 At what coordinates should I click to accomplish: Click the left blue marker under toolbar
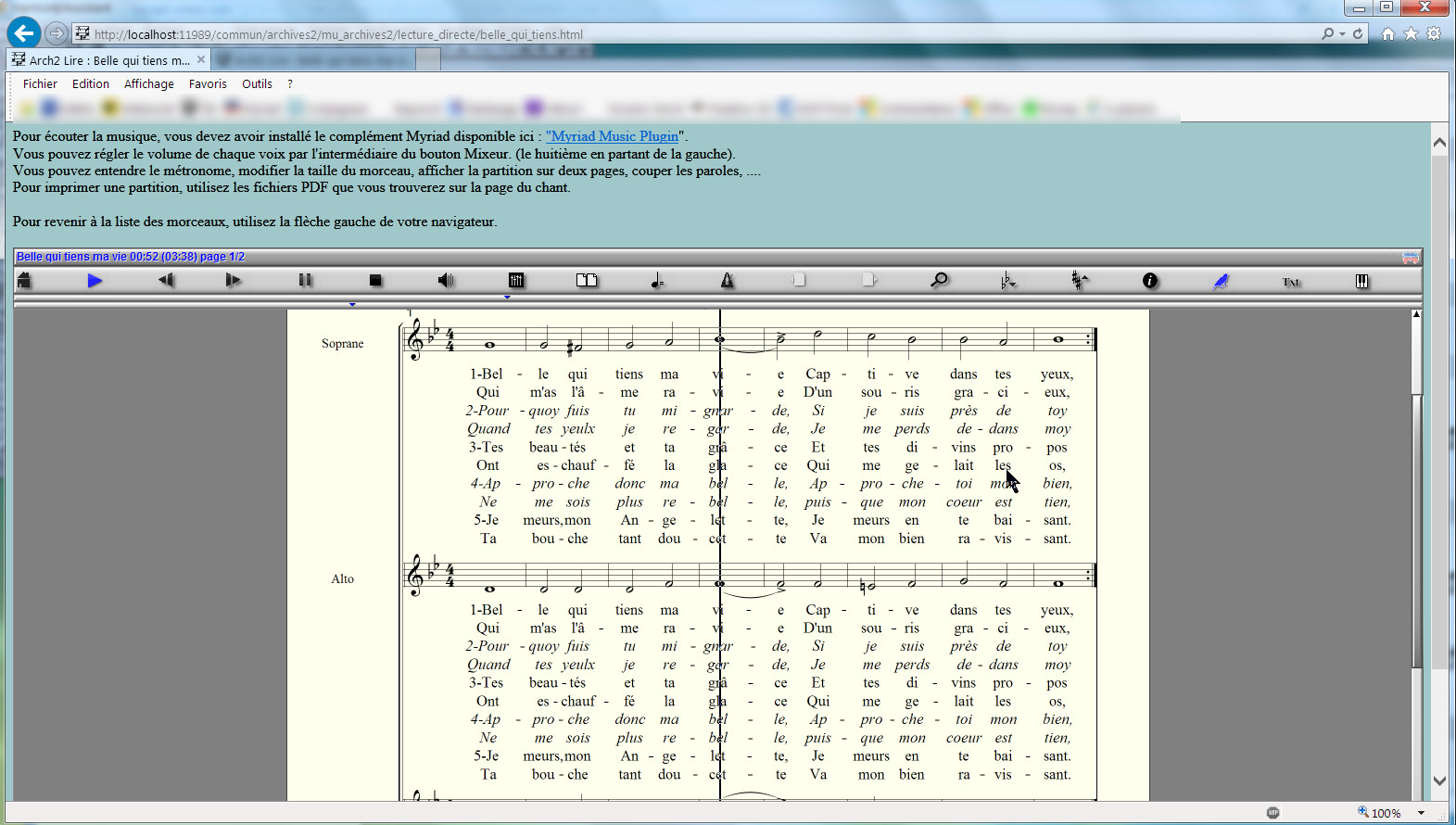(352, 304)
